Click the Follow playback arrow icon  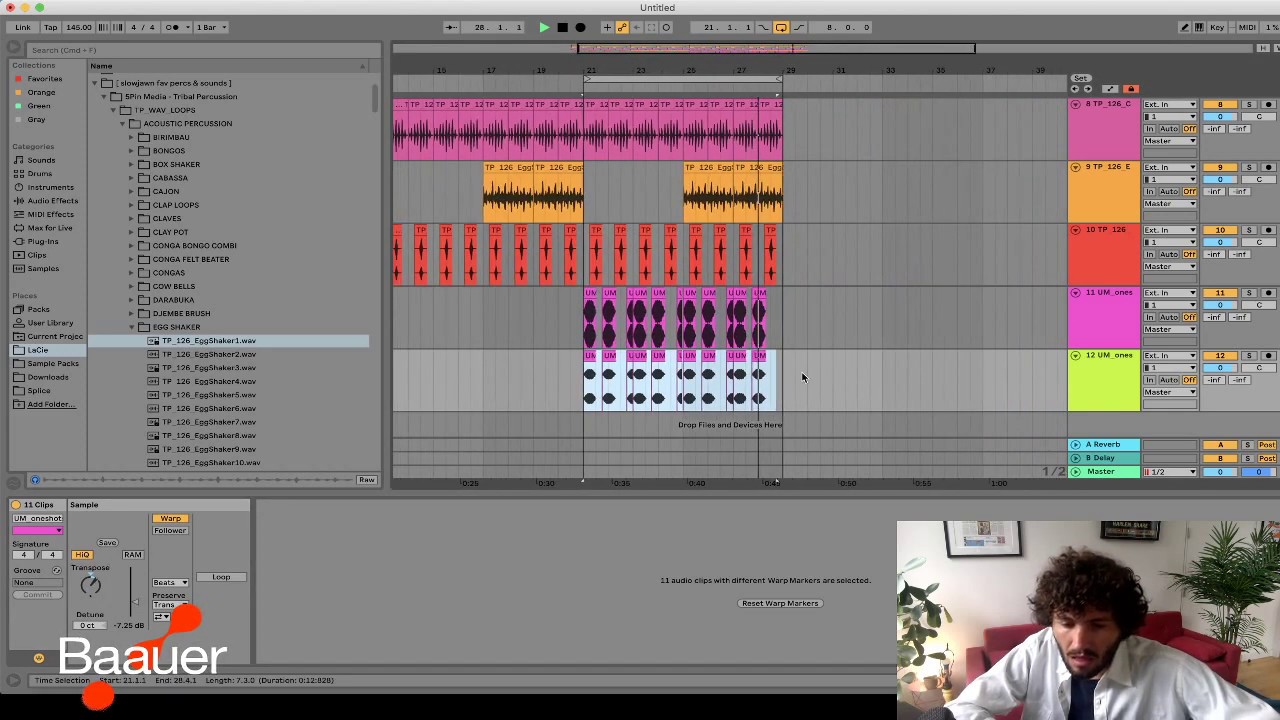coord(451,27)
